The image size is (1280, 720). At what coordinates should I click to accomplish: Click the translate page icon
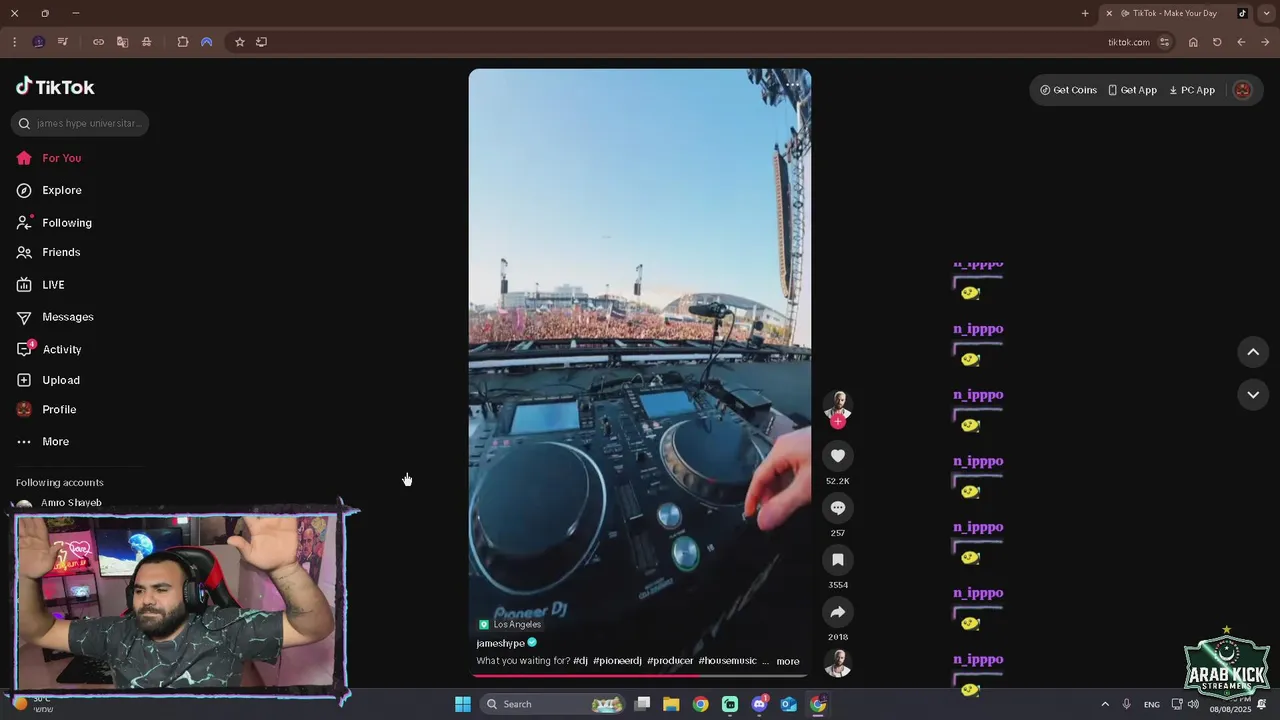[122, 42]
